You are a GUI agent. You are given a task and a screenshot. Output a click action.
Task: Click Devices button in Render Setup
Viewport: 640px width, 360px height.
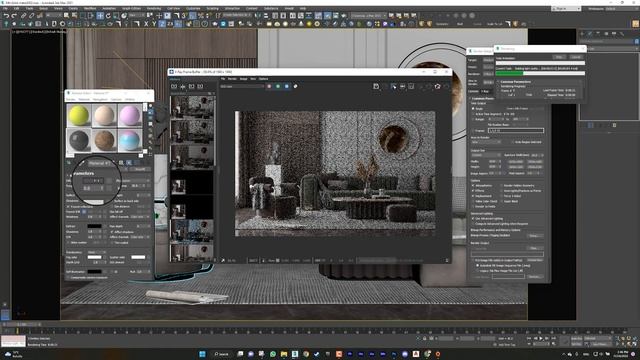[x=534, y=277]
